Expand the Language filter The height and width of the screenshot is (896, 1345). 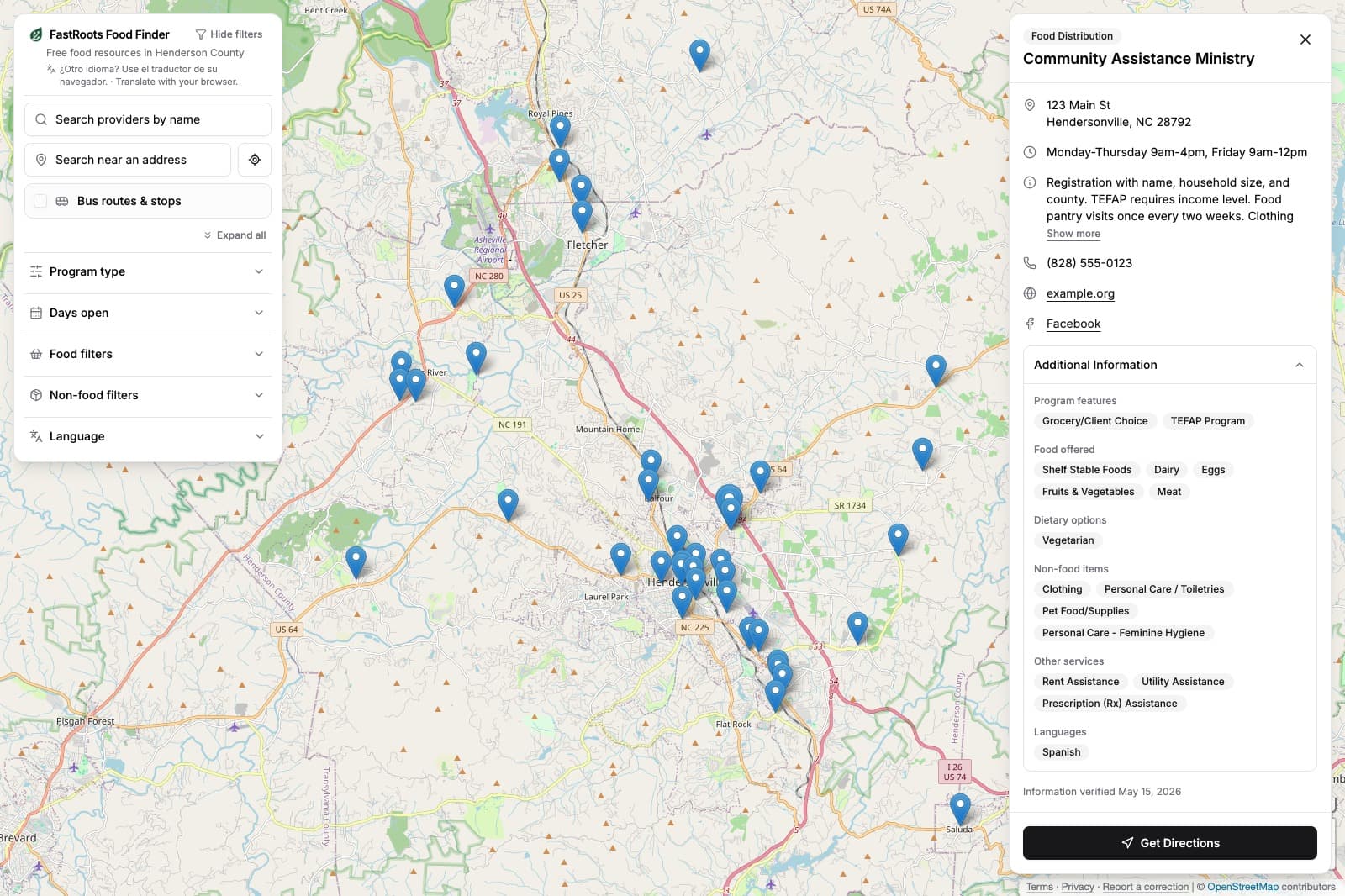coord(148,436)
